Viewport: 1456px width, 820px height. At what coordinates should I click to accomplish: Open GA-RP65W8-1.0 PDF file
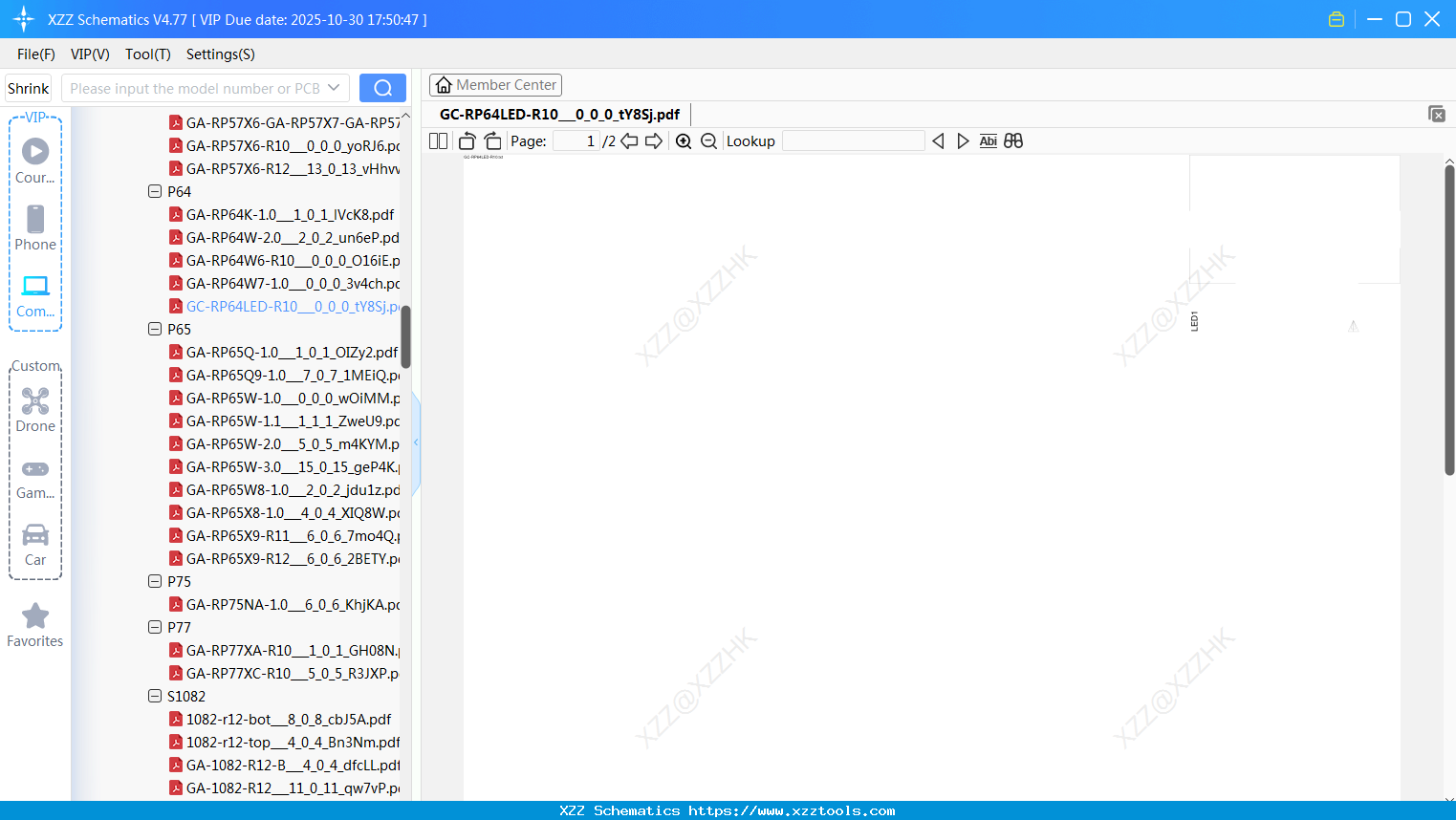[x=293, y=489]
